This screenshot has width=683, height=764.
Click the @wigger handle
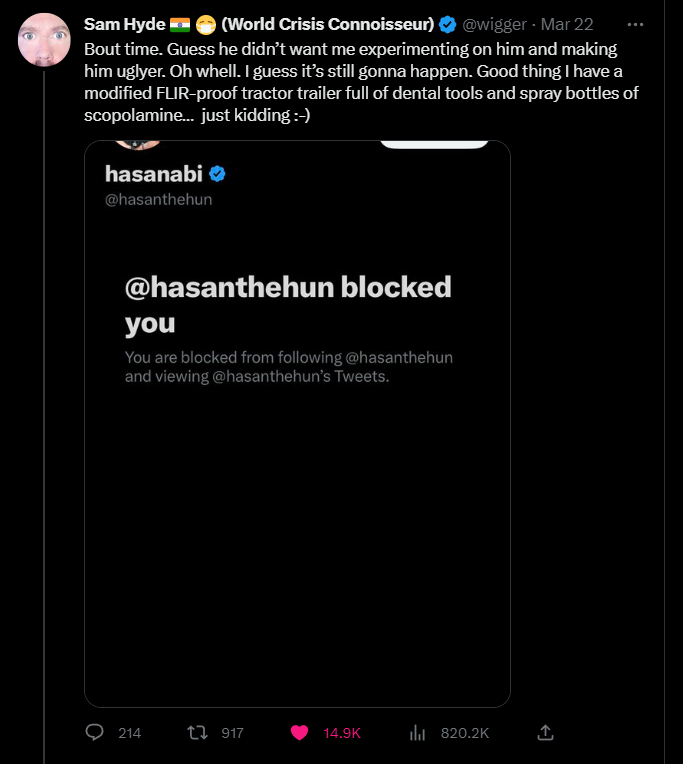click(494, 24)
